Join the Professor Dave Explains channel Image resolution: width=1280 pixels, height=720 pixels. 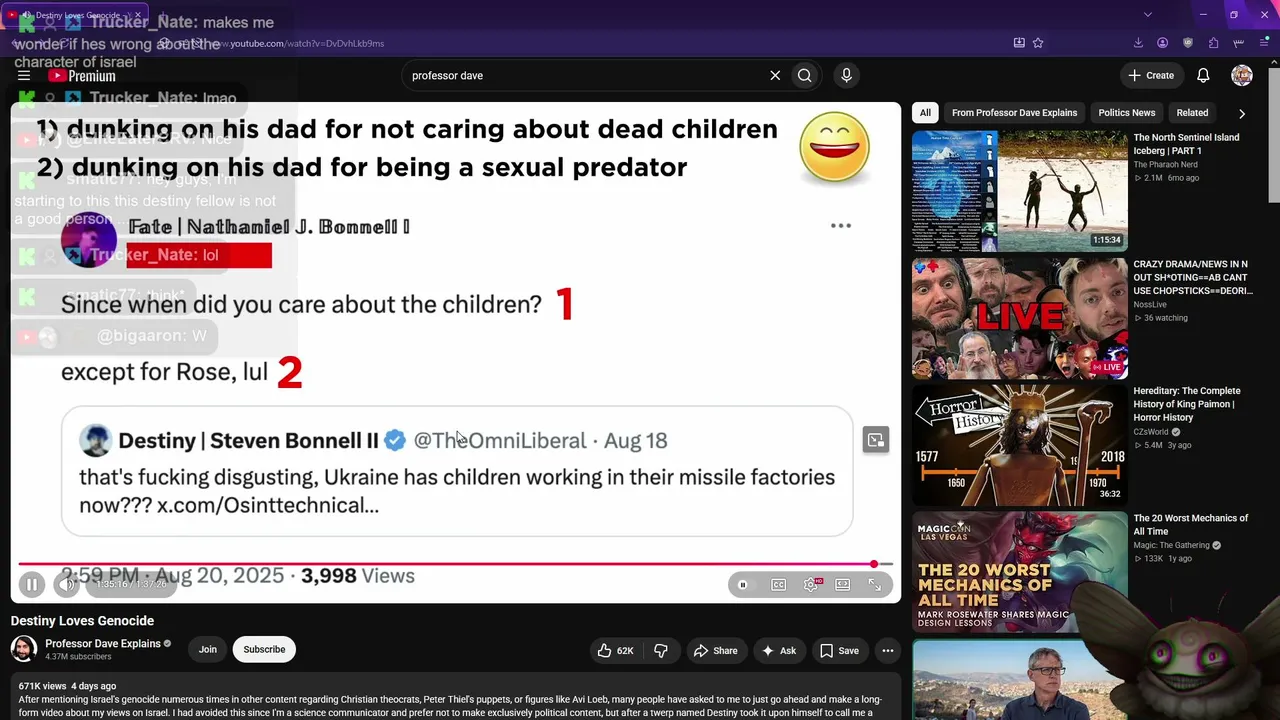click(208, 650)
